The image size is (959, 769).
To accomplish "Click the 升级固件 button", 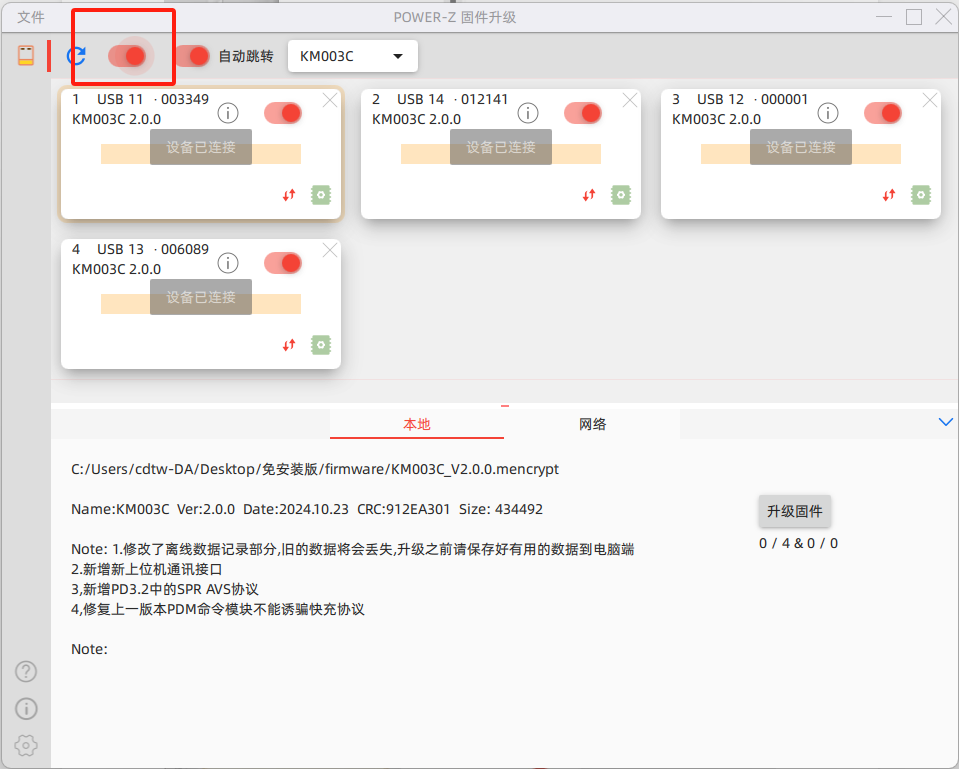I will click(x=794, y=511).
